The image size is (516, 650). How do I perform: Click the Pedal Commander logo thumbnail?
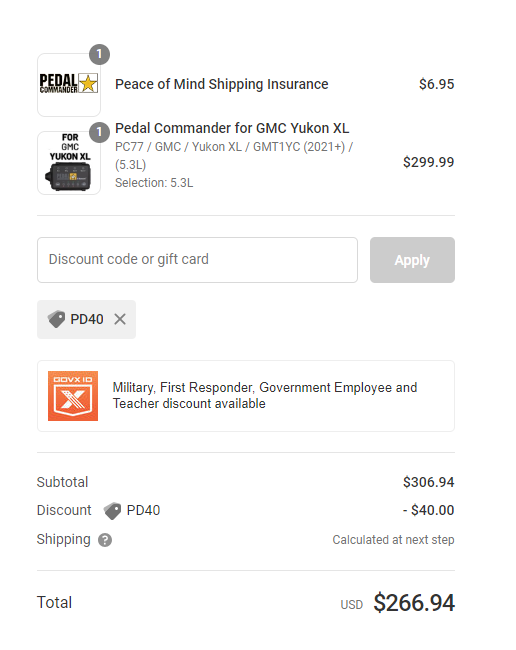click(x=69, y=85)
